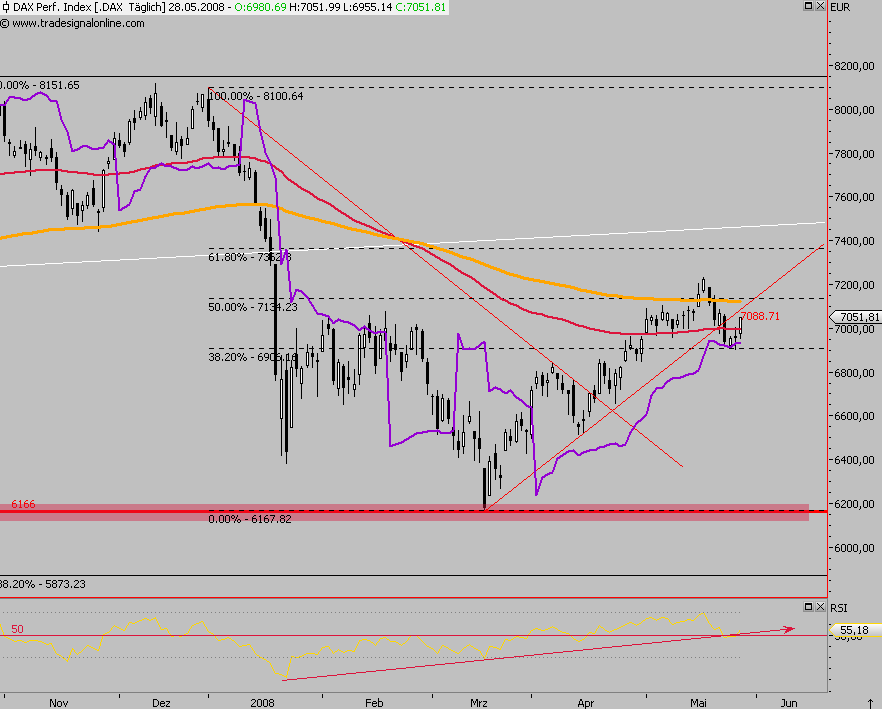Click the Jun label on the time axis
The height and width of the screenshot is (709, 882).
[789, 703]
